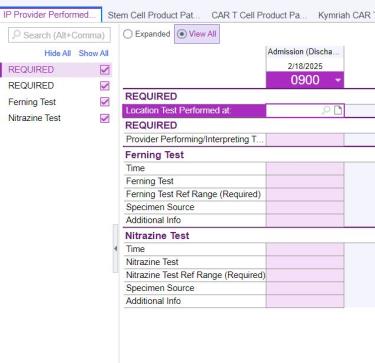
Task: Click the Nitrazine Test Ref Range (Required) label
Action: pyautogui.click(x=196, y=275)
